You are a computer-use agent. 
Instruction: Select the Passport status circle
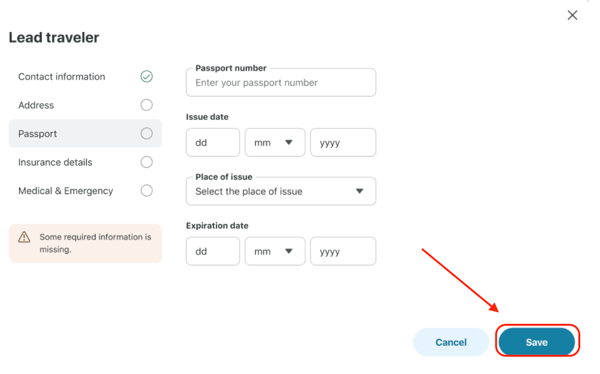coord(147,134)
